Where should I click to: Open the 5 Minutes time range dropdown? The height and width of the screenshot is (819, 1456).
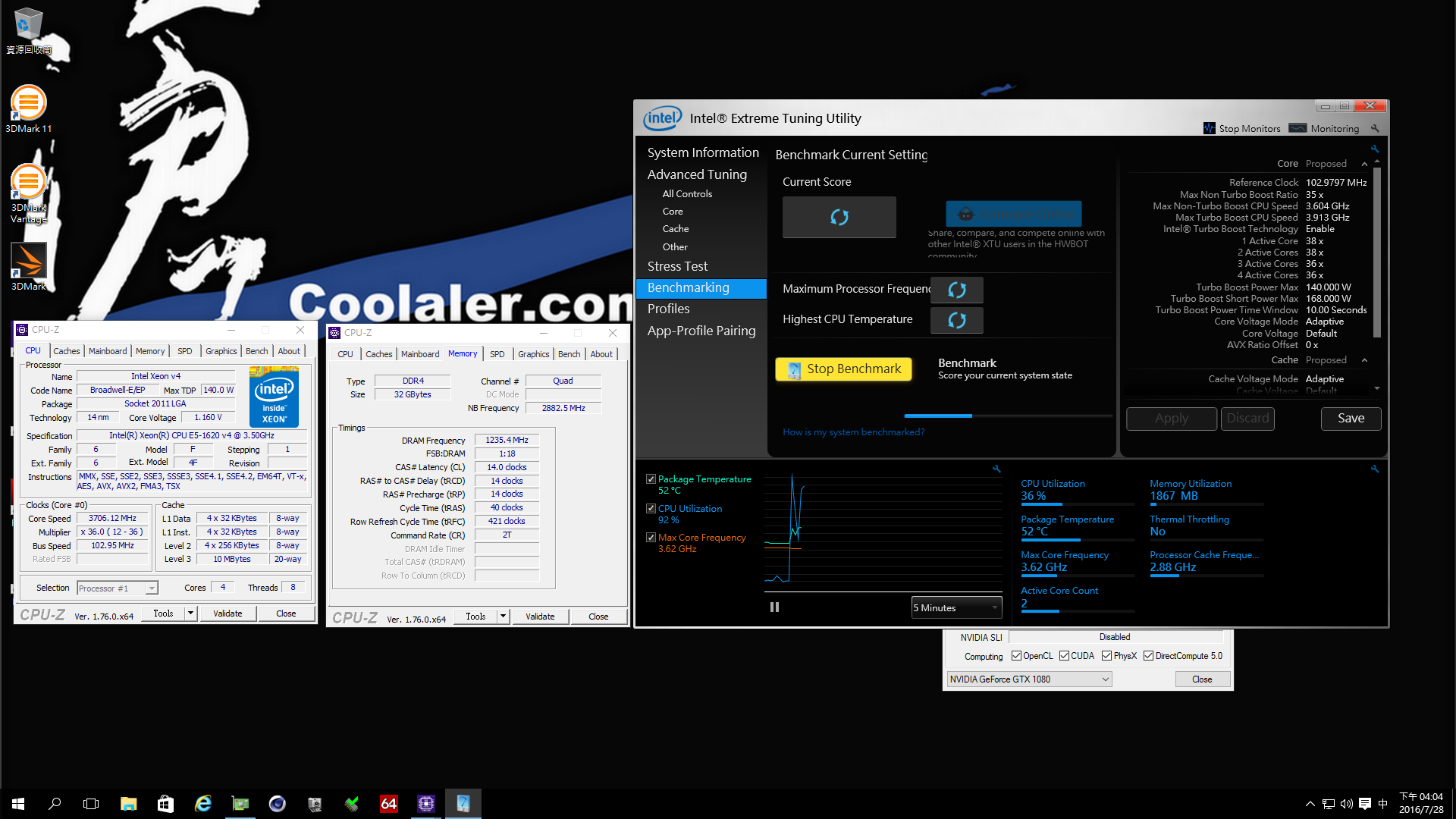(956, 607)
